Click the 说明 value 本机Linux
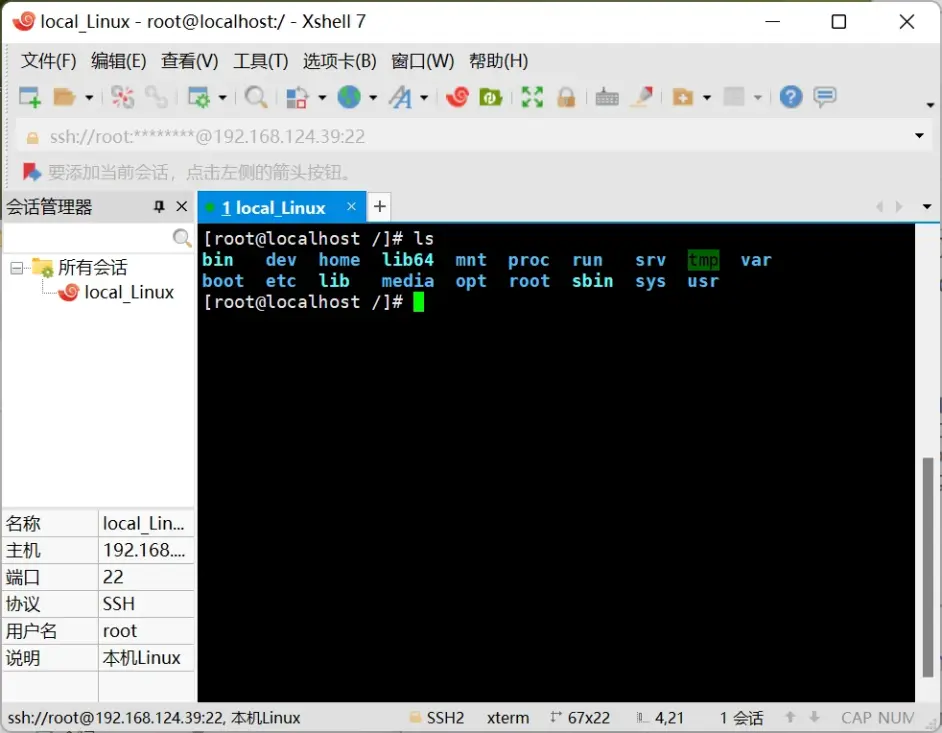This screenshot has width=942, height=733. click(x=141, y=658)
